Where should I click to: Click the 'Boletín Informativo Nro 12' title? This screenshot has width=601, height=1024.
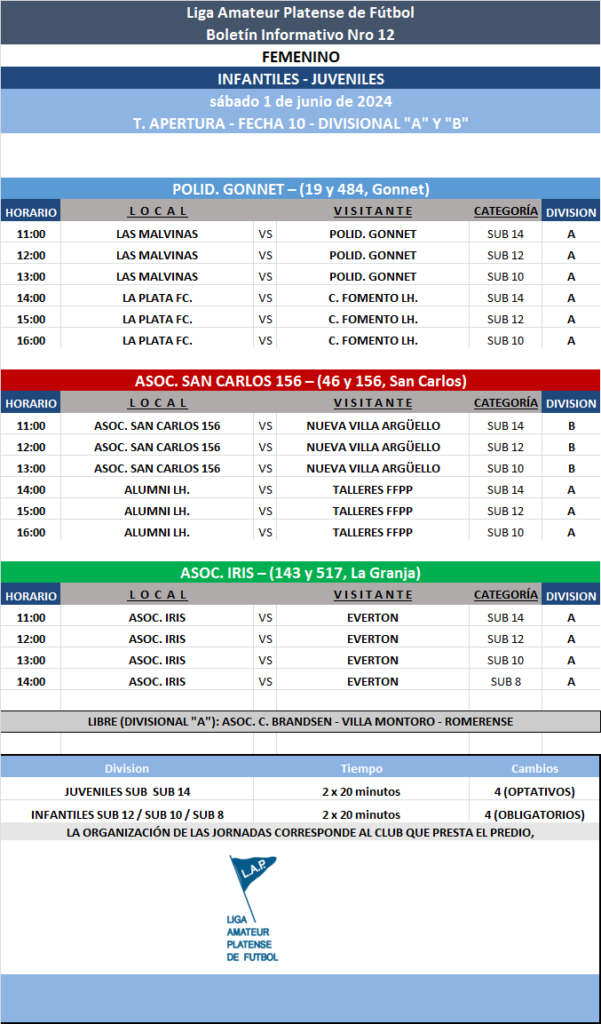click(300, 33)
